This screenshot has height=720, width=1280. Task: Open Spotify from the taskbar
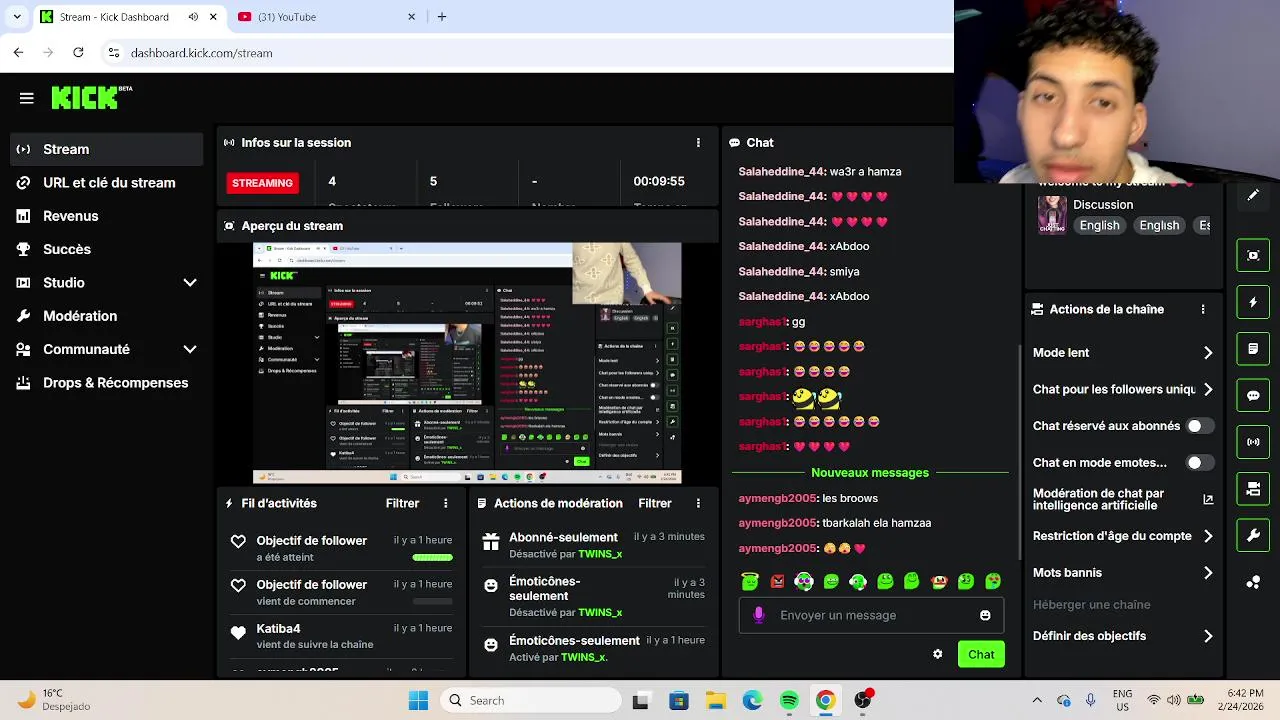coord(789,701)
